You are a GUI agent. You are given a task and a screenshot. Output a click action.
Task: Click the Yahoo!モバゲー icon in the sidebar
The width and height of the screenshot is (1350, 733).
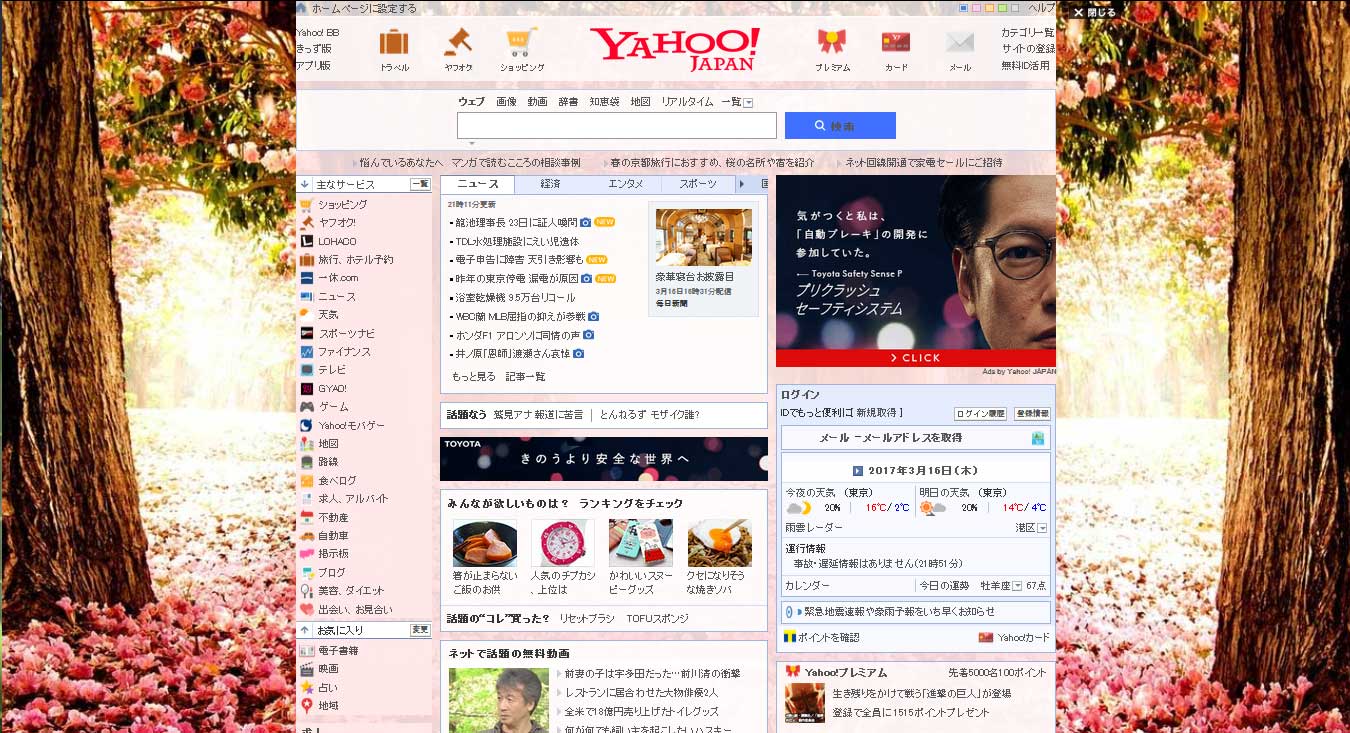[x=307, y=425]
